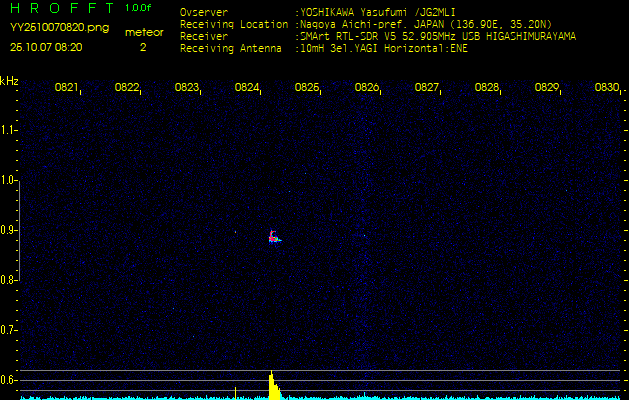Select the 0823 time marker

[x=187, y=88]
